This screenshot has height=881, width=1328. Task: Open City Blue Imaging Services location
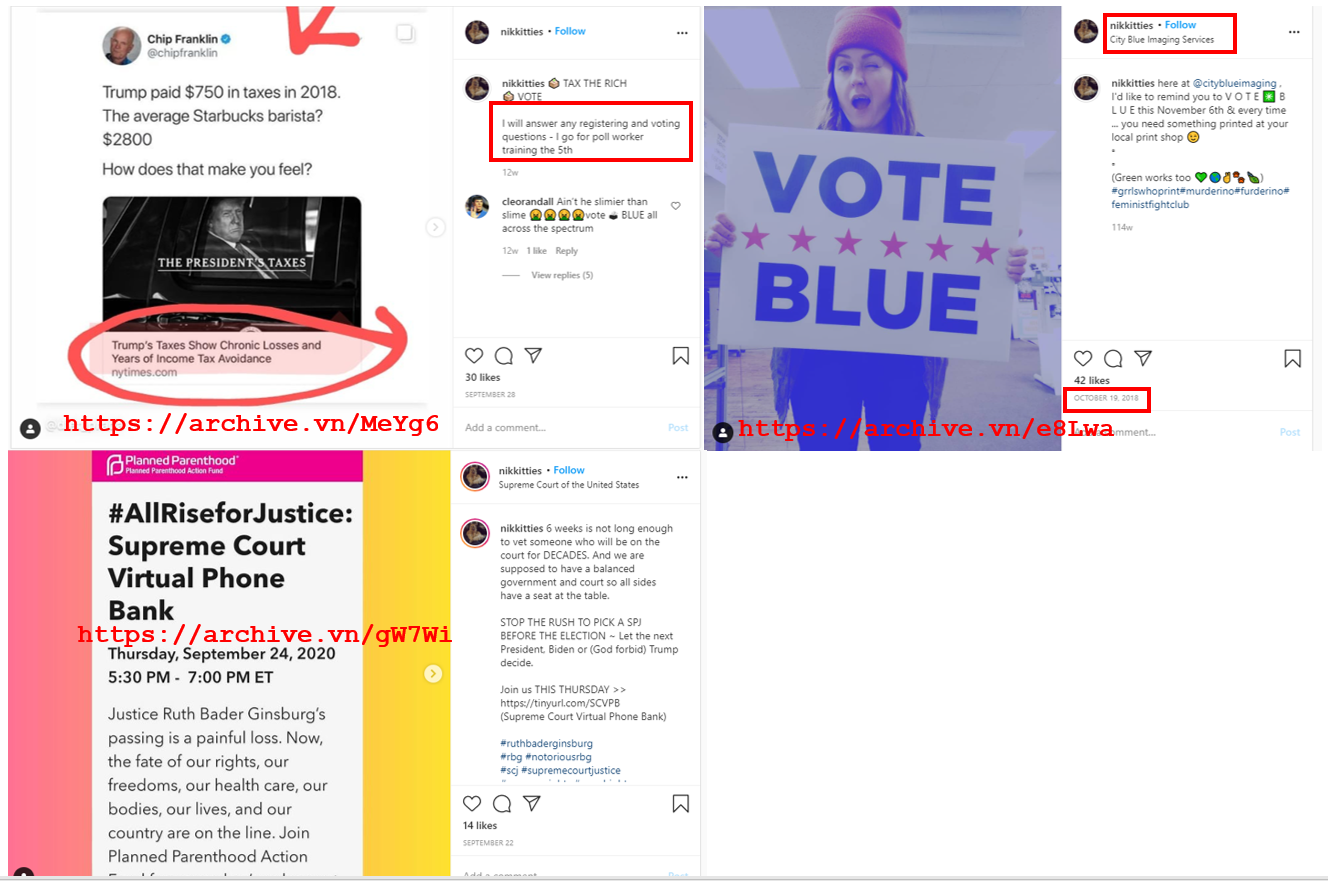pos(1162,40)
